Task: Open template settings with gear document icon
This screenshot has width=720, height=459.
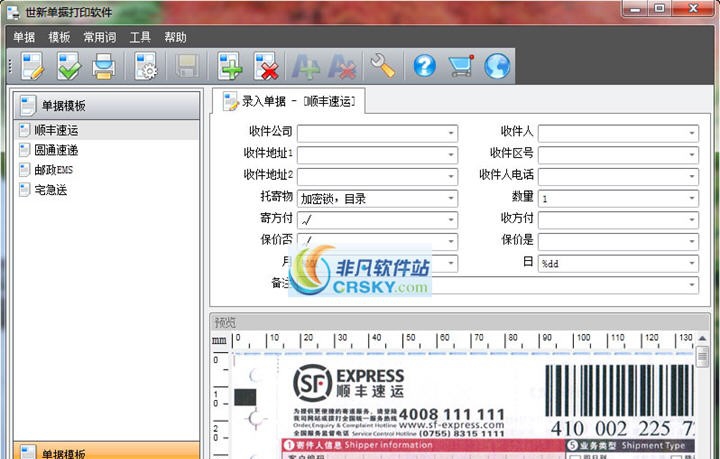Action: click(146, 66)
